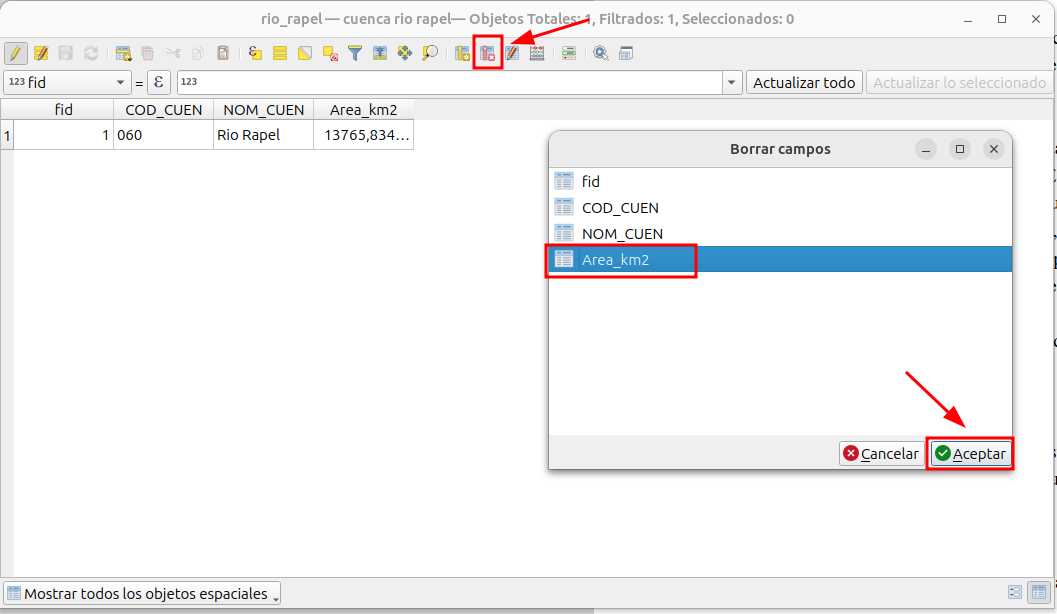Expand the expression input dropdown arrow
Screen dimensions: 1057x614
732,83
